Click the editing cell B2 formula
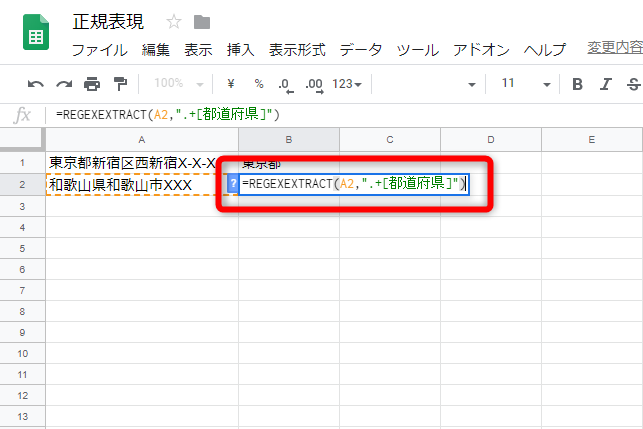This screenshot has height=429, width=643. [x=353, y=184]
